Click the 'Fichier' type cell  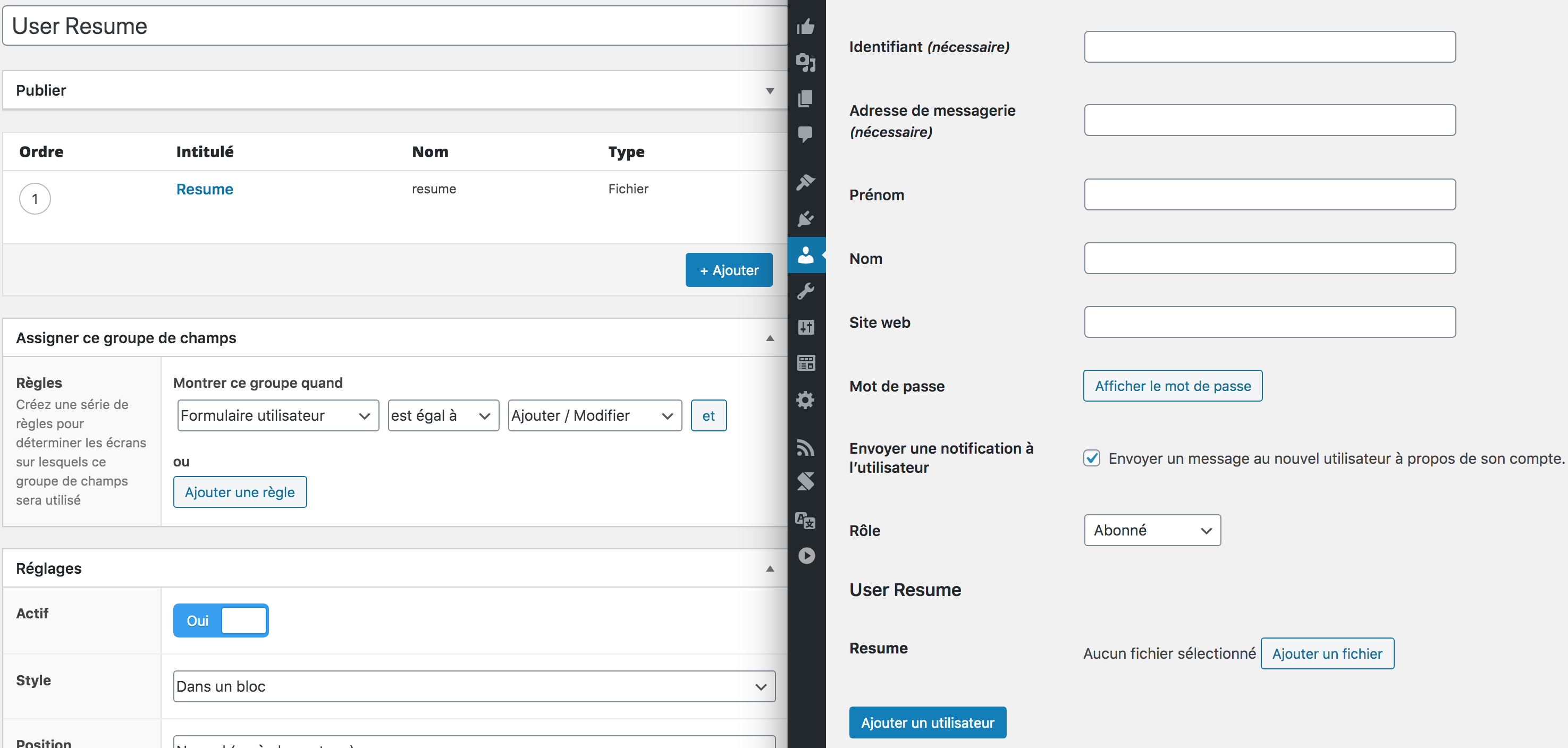628,189
